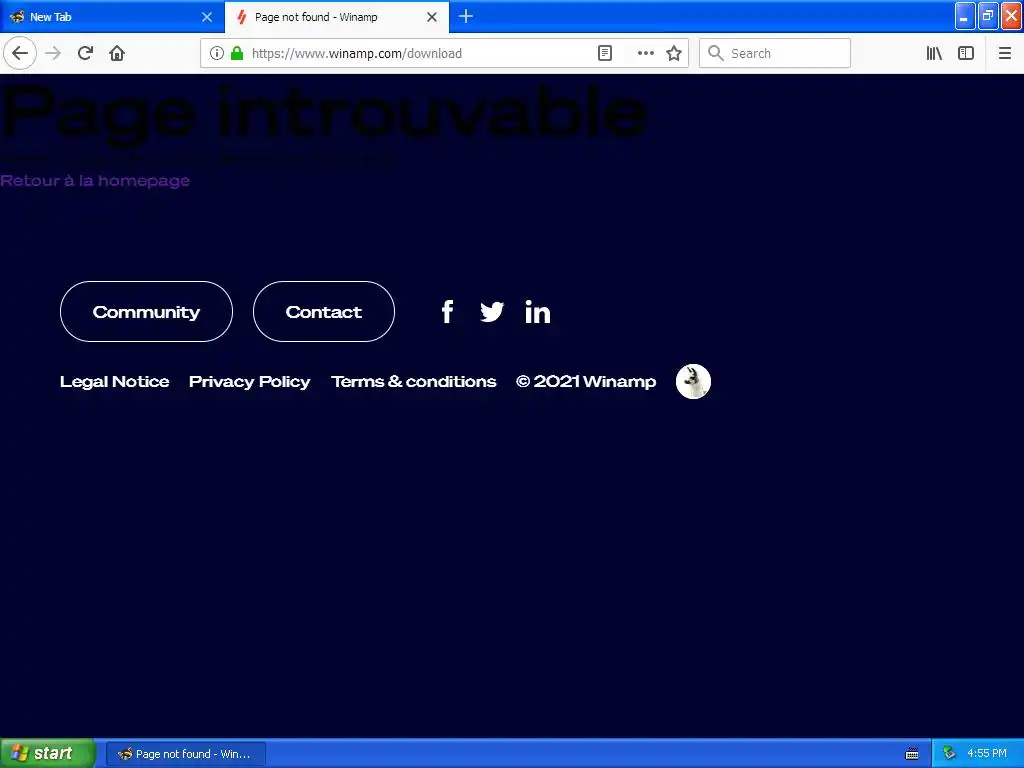Minimize the browser window
The height and width of the screenshot is (768, 1024).
[965, 16]
